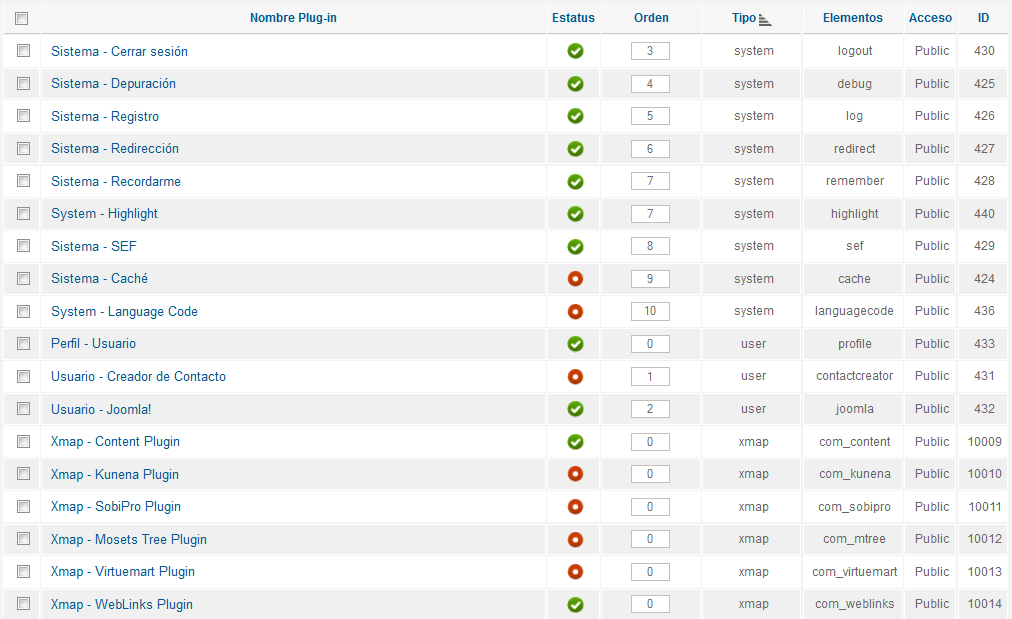1012x619 pixels.
Task: Disable Usuario - Joomla! status icon
Action: coord(575,409)
